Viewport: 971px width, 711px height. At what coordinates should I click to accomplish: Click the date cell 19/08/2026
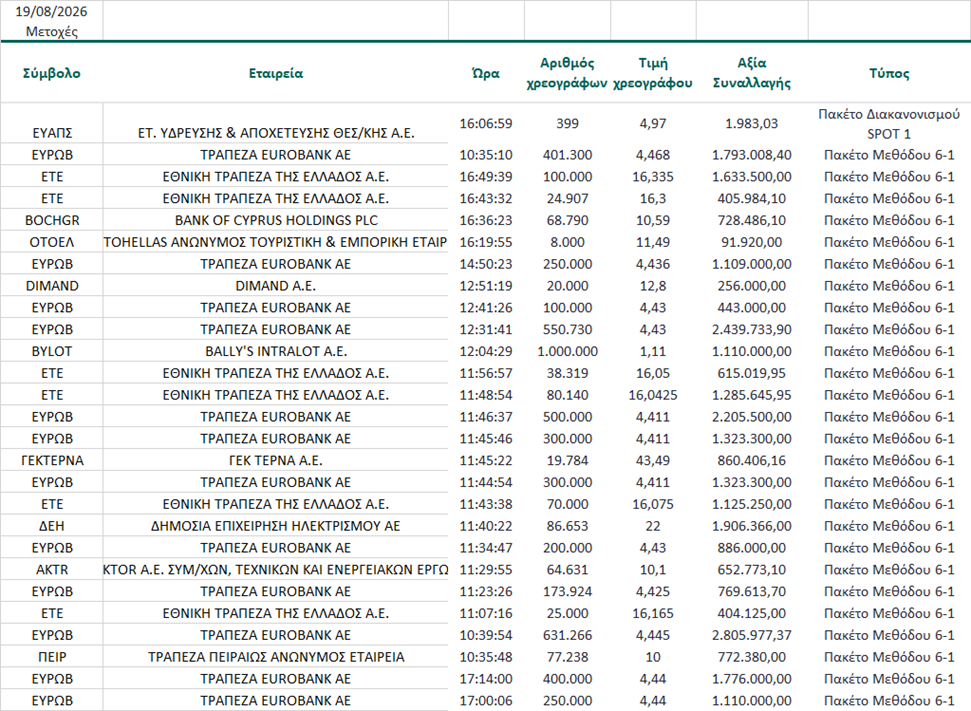point(51,12)
